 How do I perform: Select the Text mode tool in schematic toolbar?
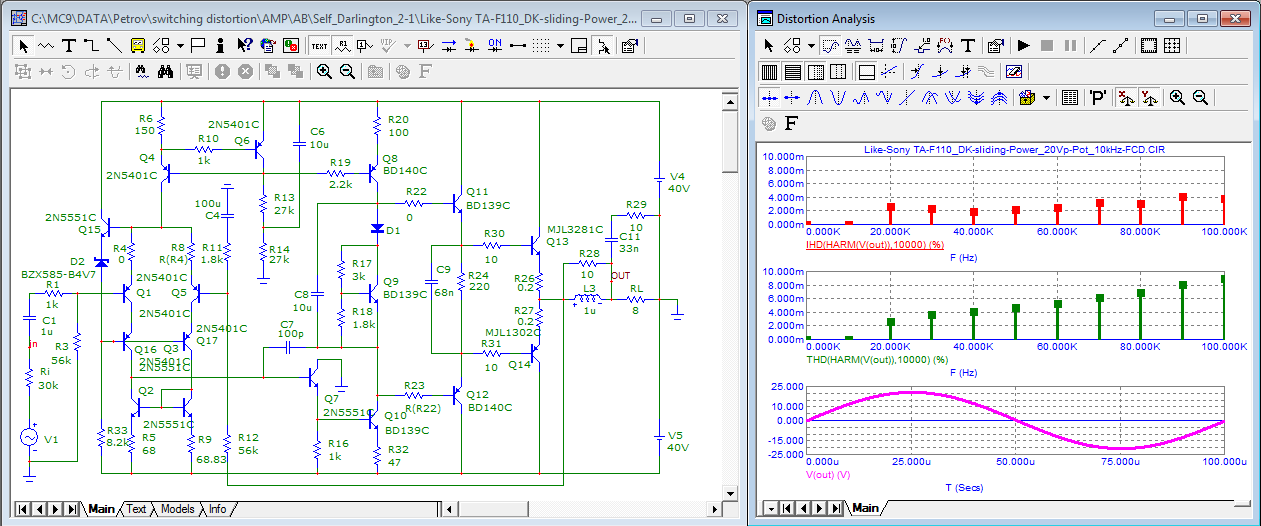point(68,45)
